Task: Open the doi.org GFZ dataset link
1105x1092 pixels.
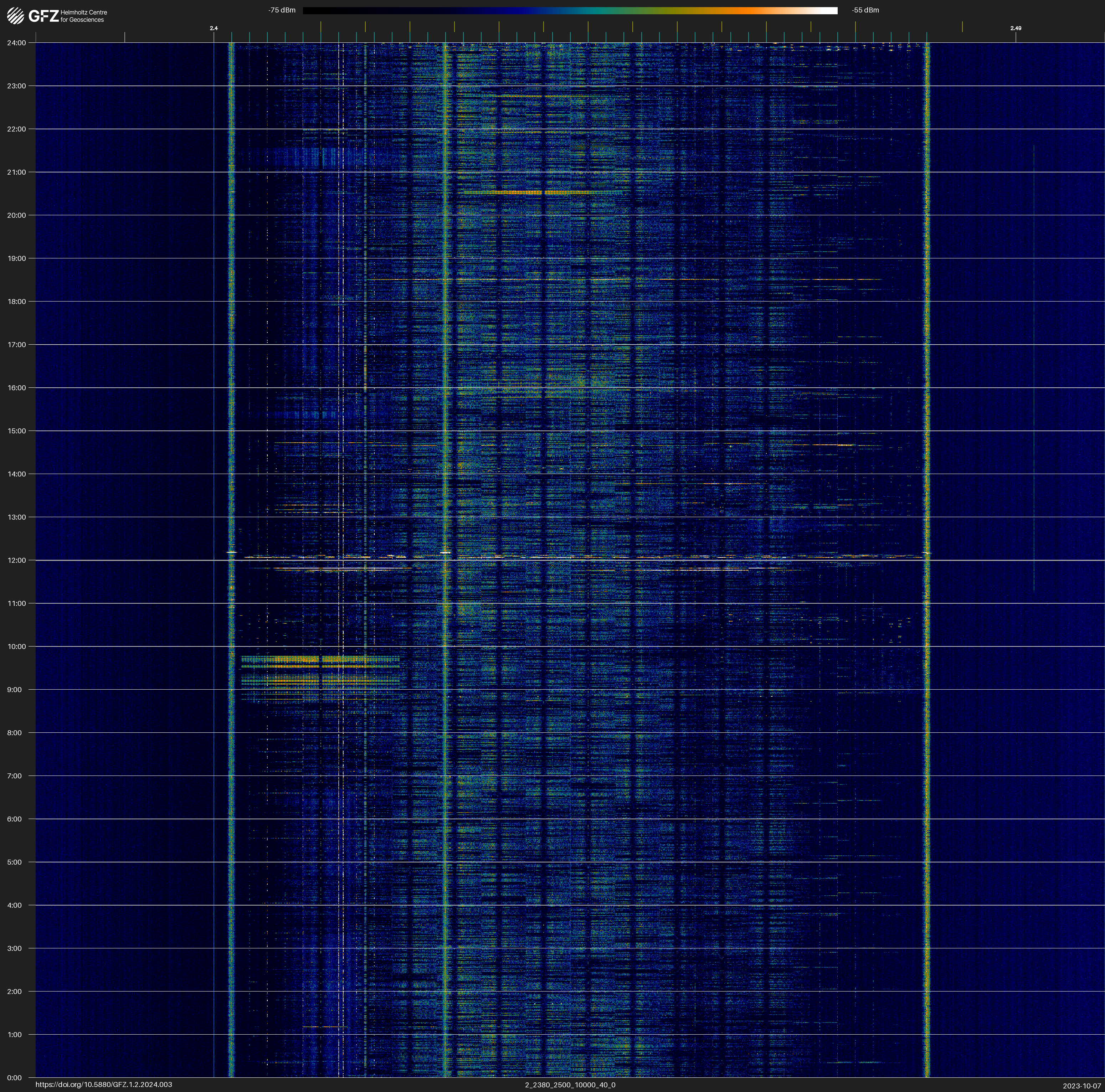Action: [103, 1085]
